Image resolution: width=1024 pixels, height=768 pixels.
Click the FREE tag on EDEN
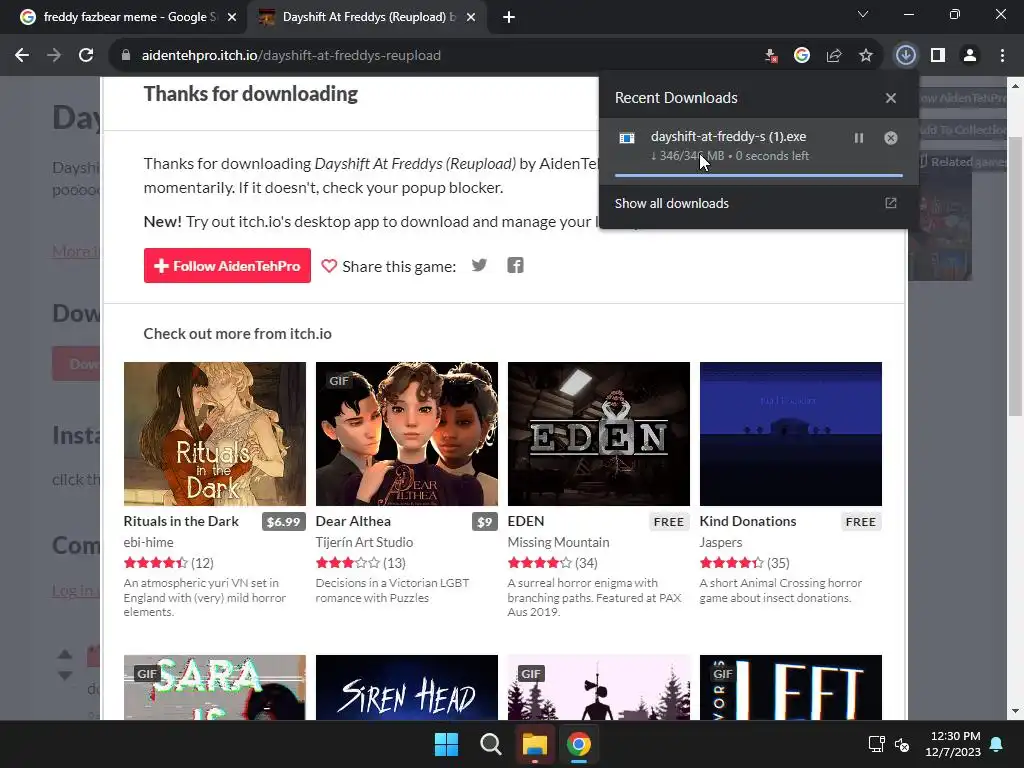[669, 522]
